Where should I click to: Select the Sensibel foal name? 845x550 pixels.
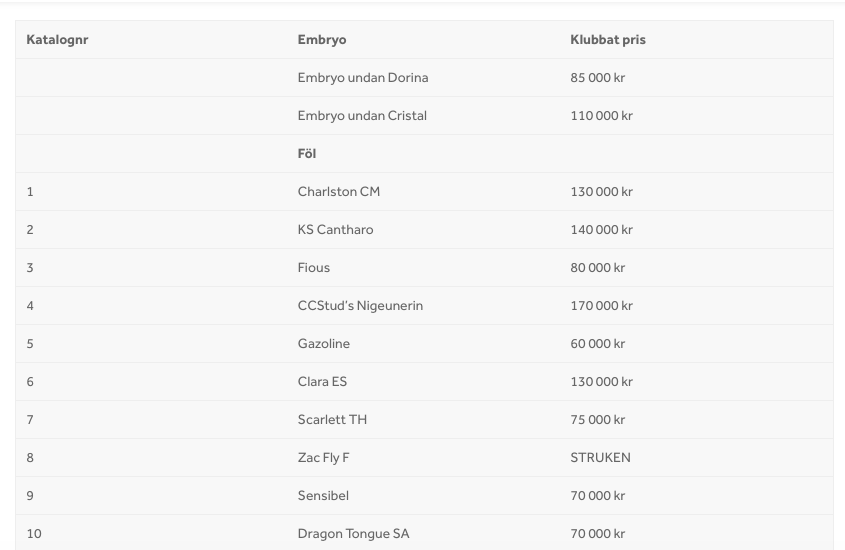point(323,496)
